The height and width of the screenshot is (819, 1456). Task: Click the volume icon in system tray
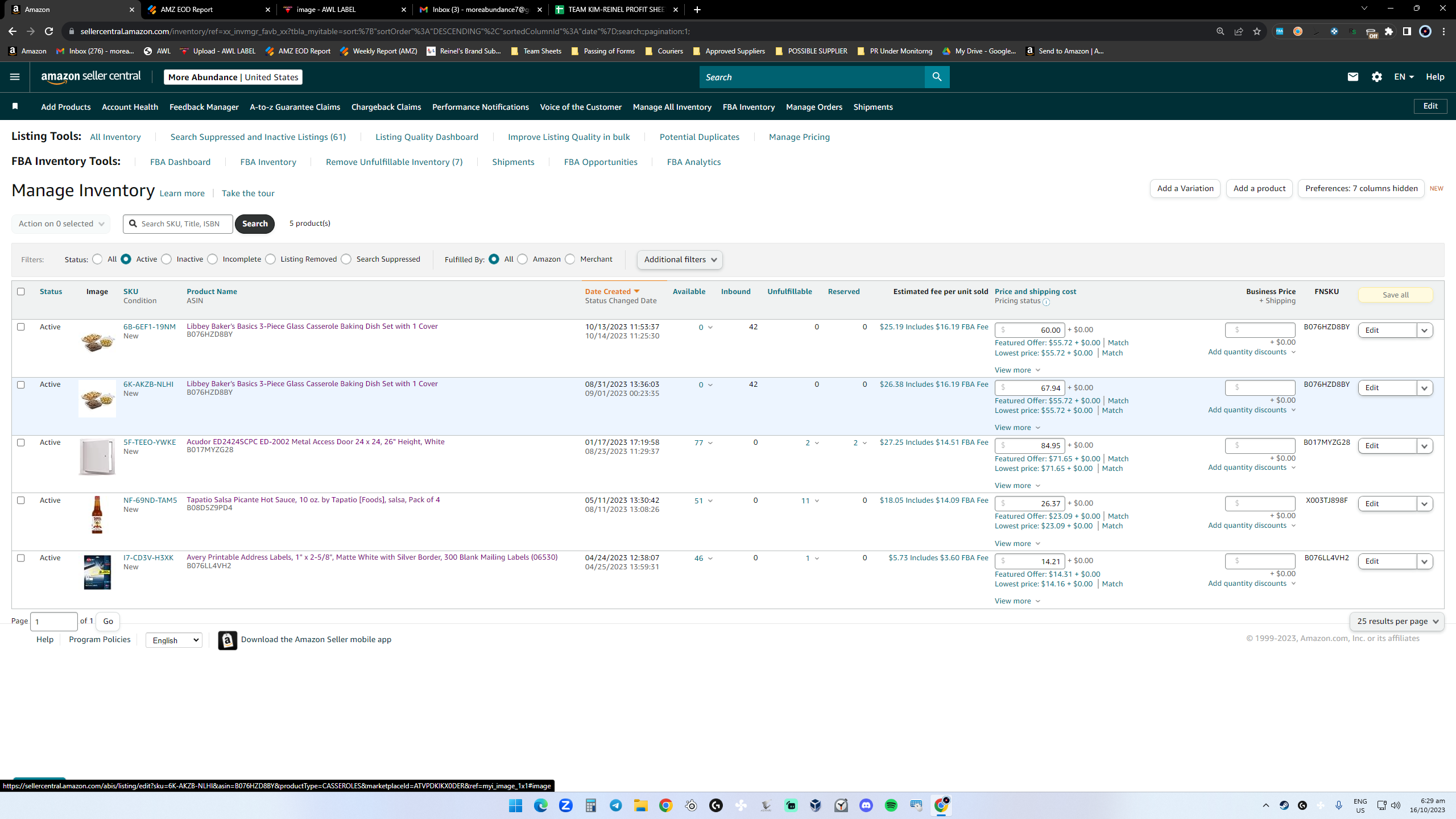tap(1396, 805)
